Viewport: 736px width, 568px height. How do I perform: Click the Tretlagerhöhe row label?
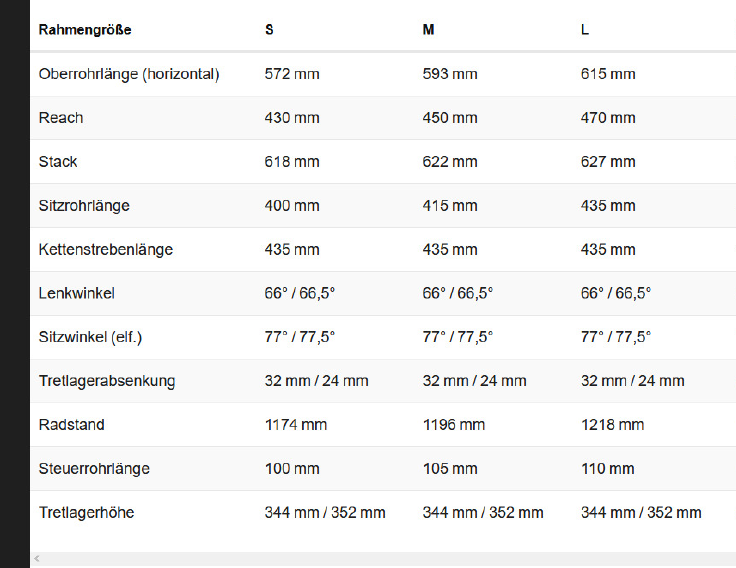(86, 513)
